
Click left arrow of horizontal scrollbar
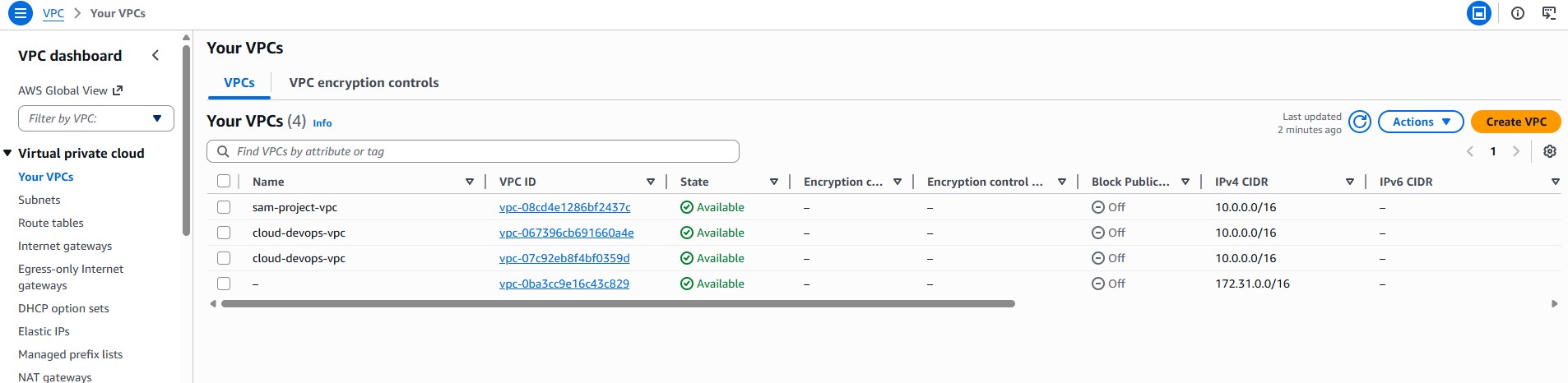213,303
